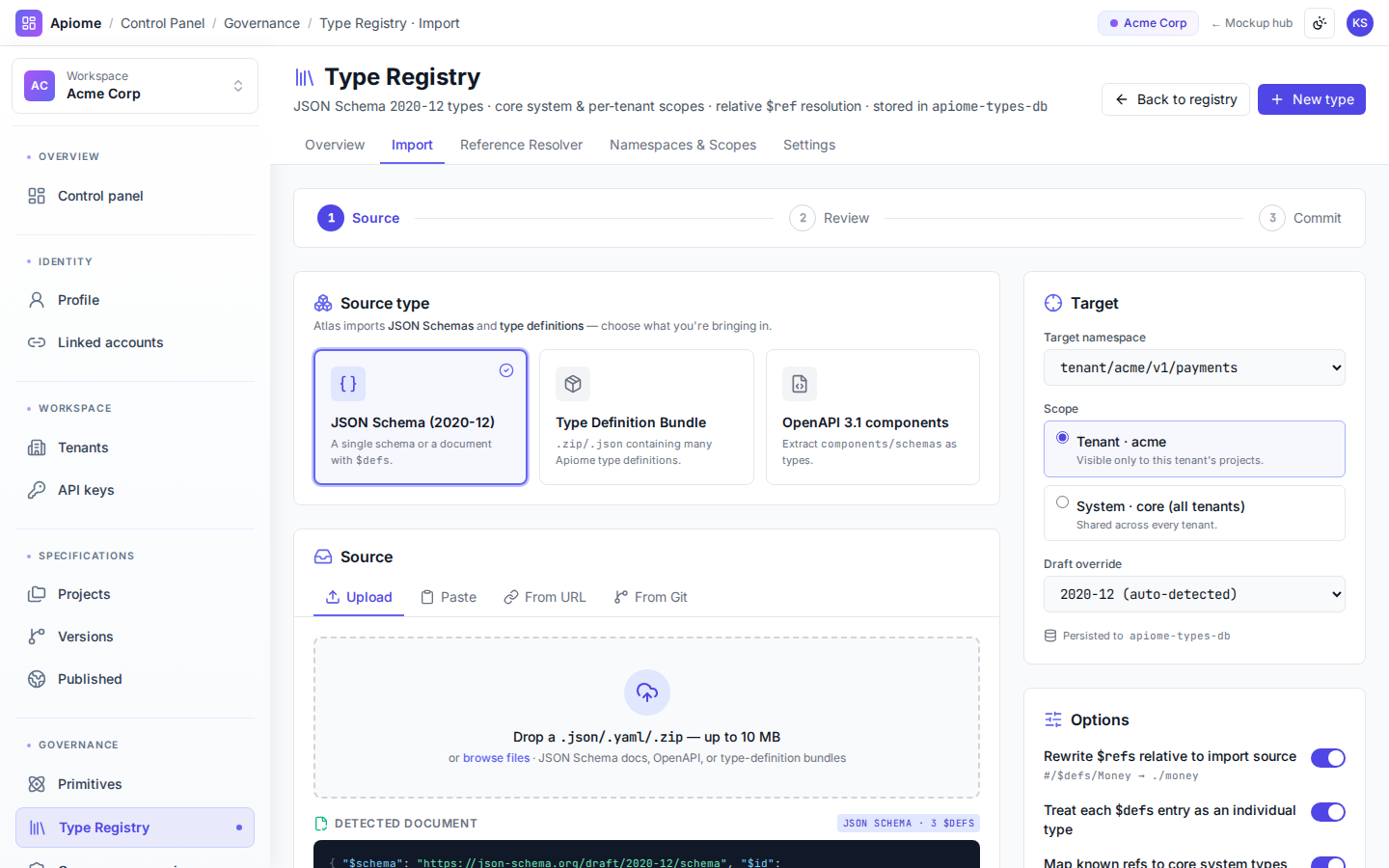Click the New type button
The height and width of the screenshot is (868, 1389).
pos(1312,99)
